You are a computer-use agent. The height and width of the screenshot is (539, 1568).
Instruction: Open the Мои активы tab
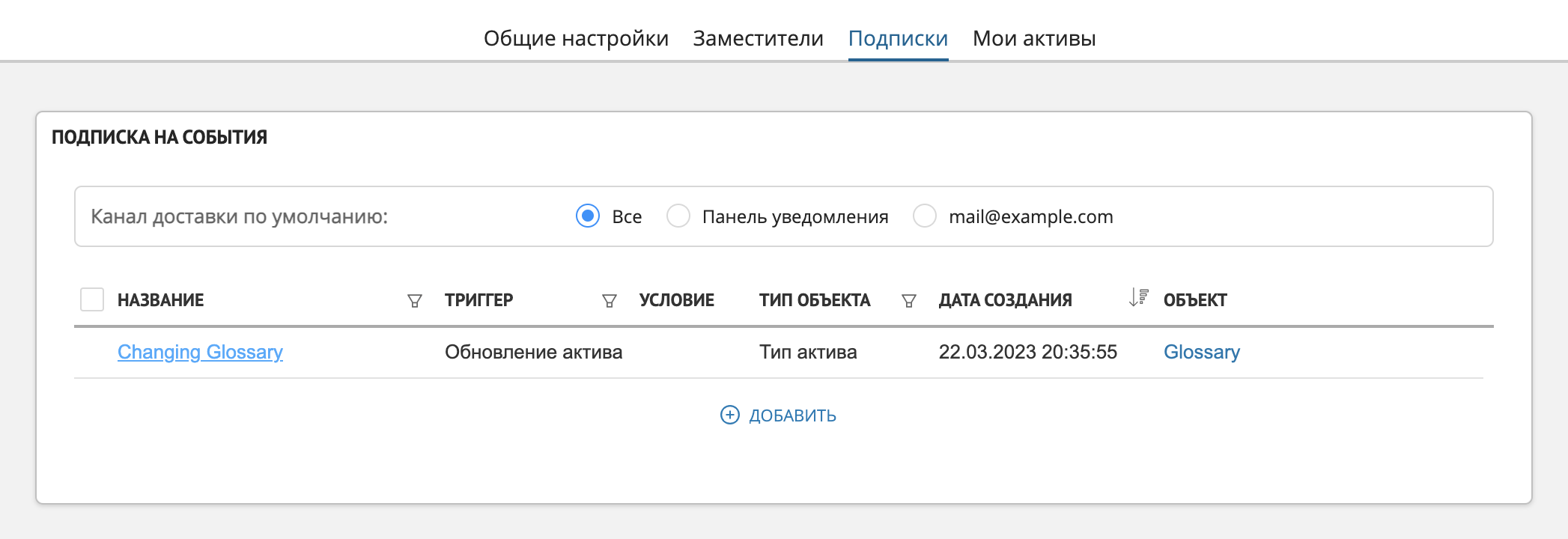[1034, 38]
